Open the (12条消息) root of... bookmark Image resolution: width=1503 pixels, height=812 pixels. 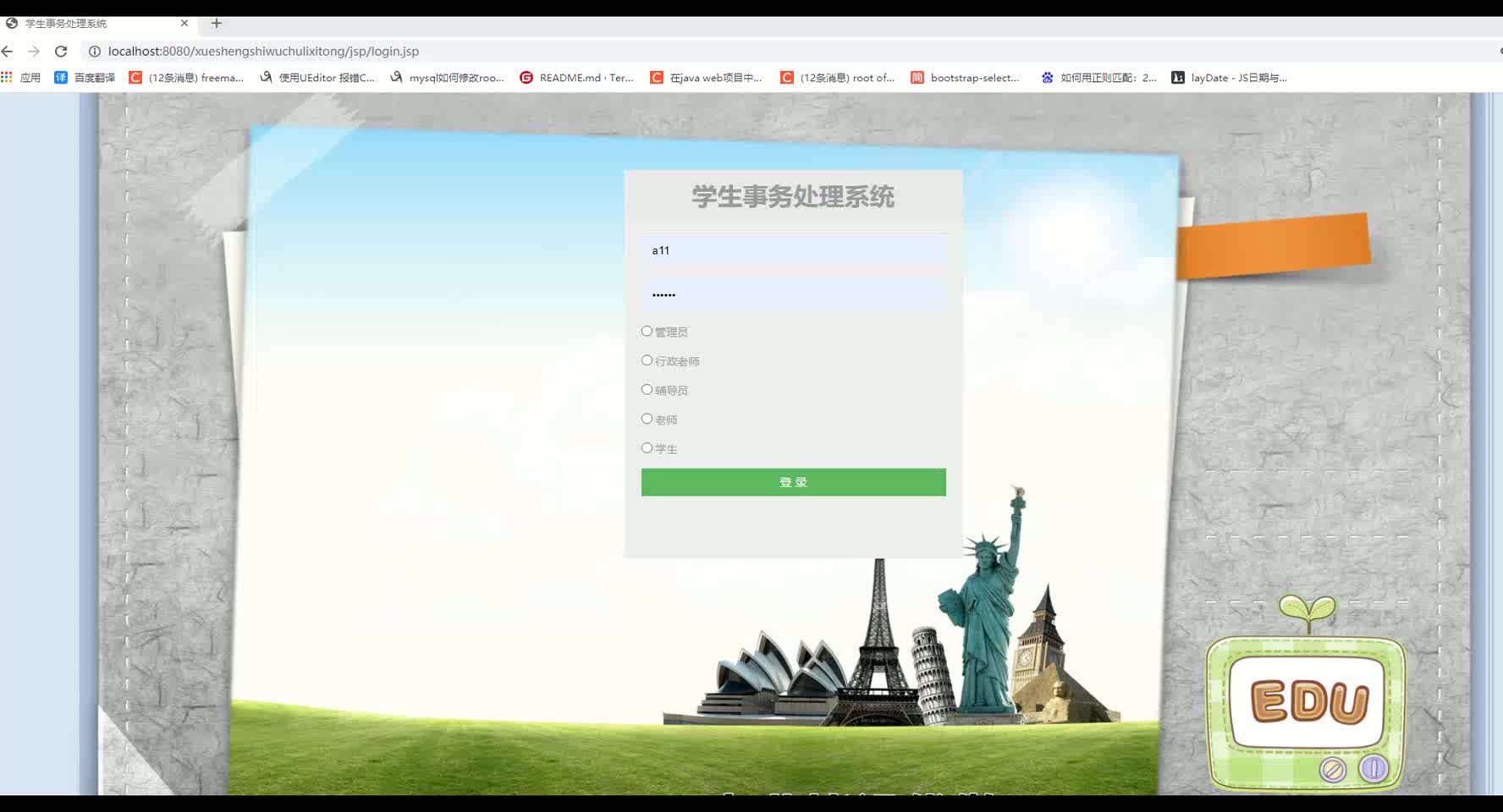[837, 78]
